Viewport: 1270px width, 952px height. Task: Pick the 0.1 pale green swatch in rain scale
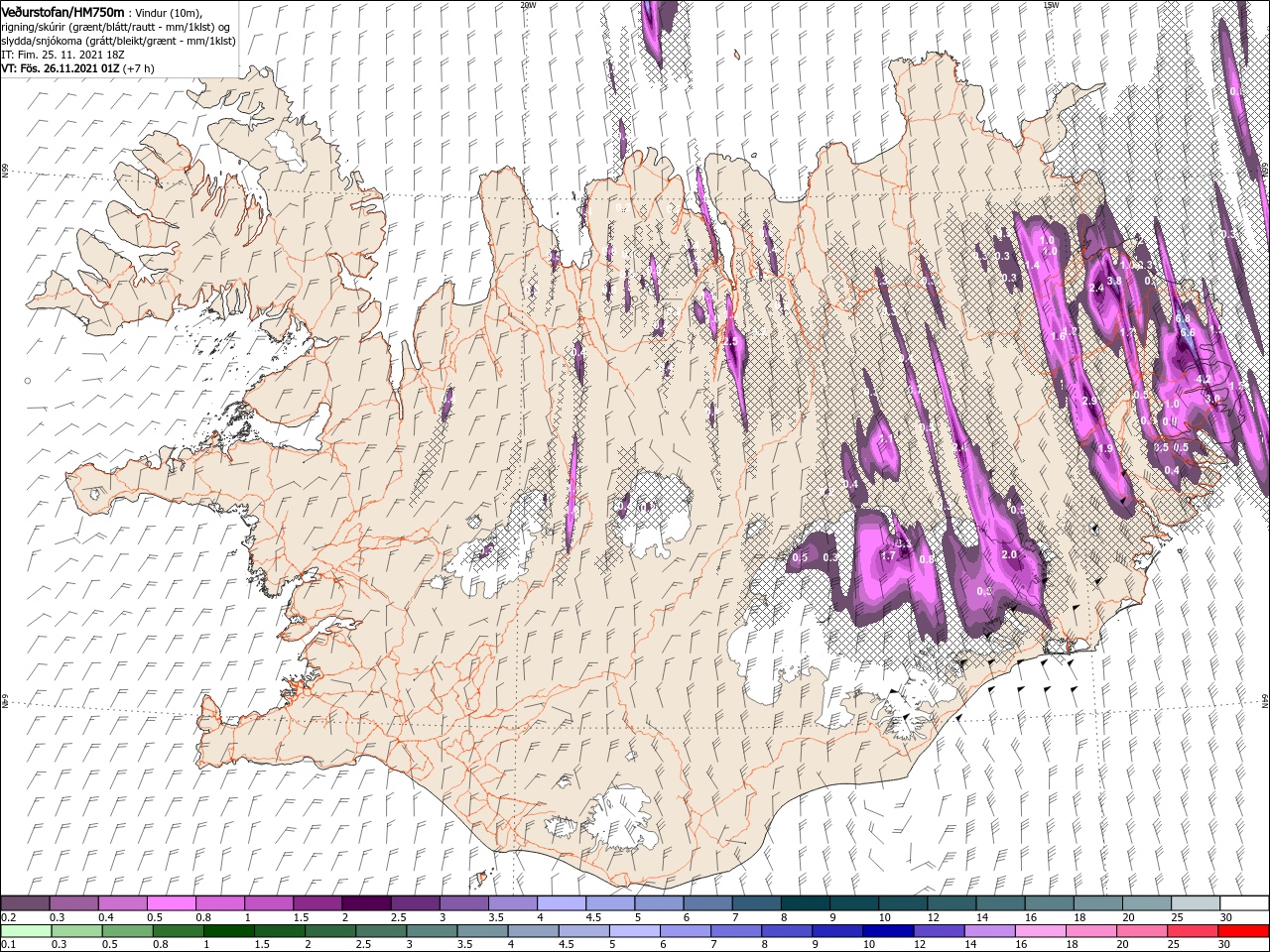25,931
